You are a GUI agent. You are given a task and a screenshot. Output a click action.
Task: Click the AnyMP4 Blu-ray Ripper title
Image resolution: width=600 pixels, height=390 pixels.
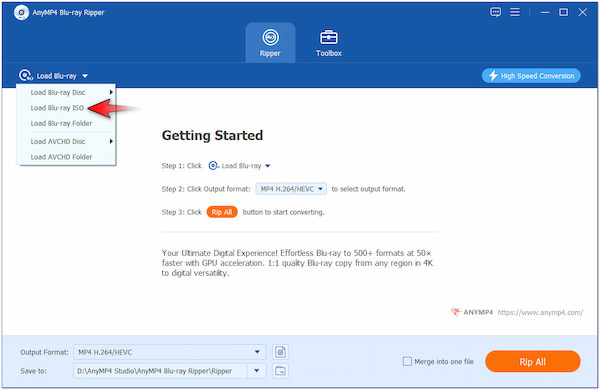pos(68,13)
